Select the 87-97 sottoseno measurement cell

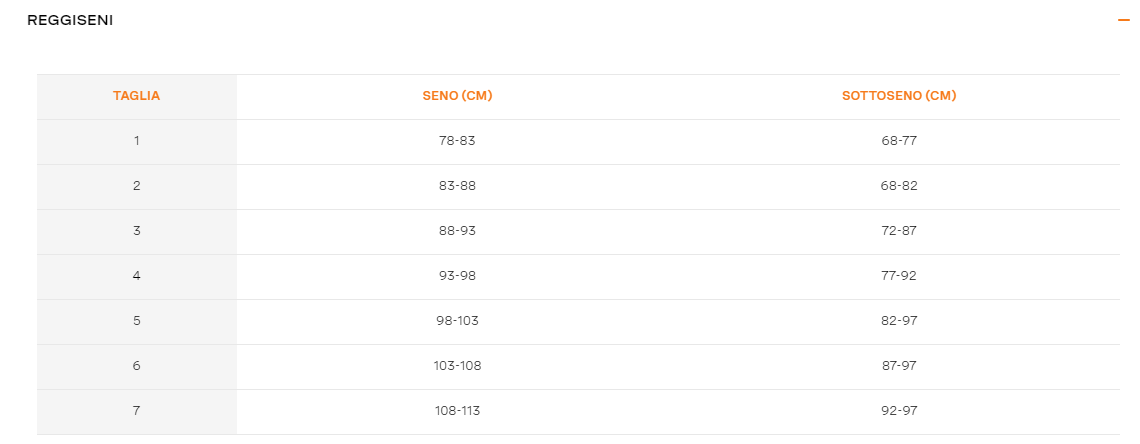pos(899,366)
